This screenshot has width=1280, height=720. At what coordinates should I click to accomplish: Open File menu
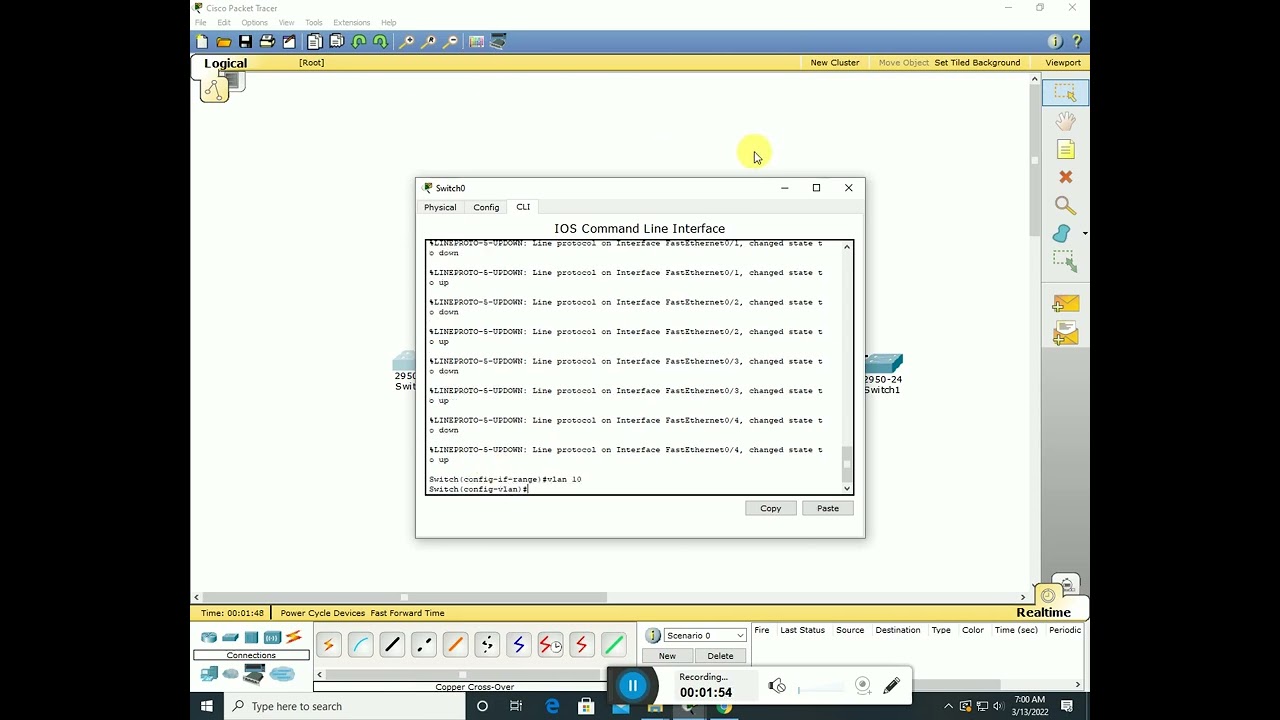(200, 22)
